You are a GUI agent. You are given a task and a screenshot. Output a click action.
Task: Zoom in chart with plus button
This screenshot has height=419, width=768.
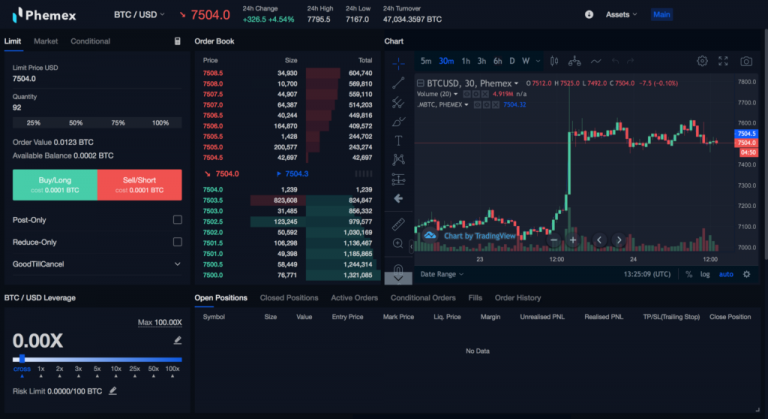[x=573, y=240]
